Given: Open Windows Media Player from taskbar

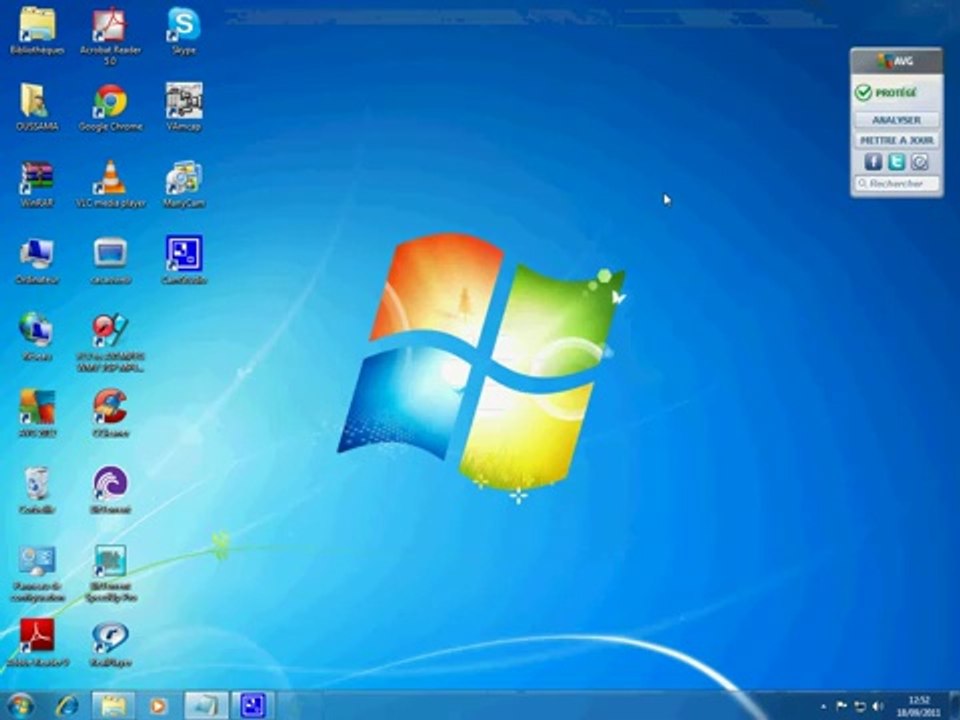Looking at the screenshot, I should point(158,706).
